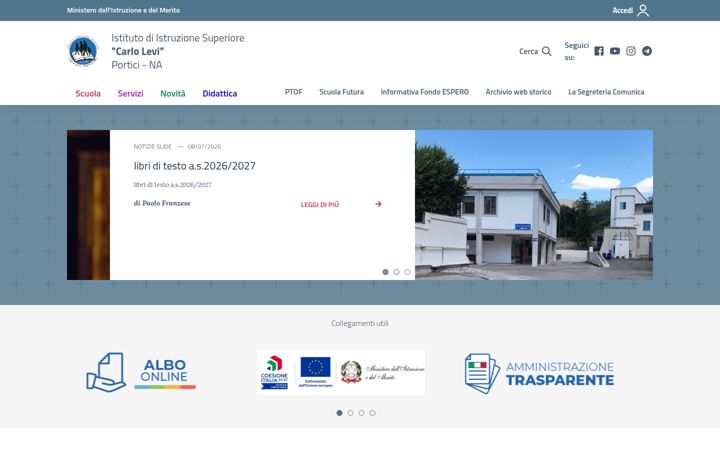720x450 pixels.
Task: Open the Coesione Italia EU ministry banner
Action: point(341,372)
